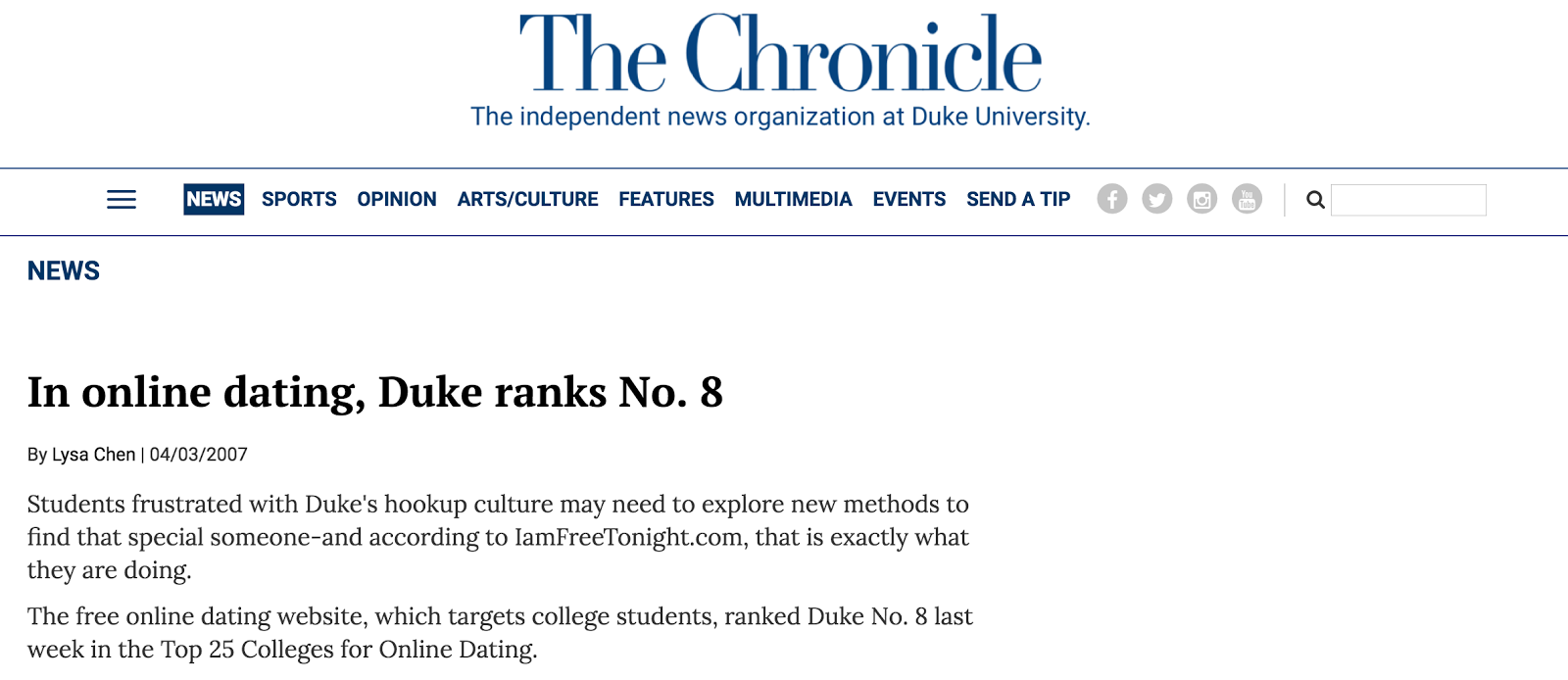Open the FEATURES section
The image size is (1568, 680).
[666, 199]
